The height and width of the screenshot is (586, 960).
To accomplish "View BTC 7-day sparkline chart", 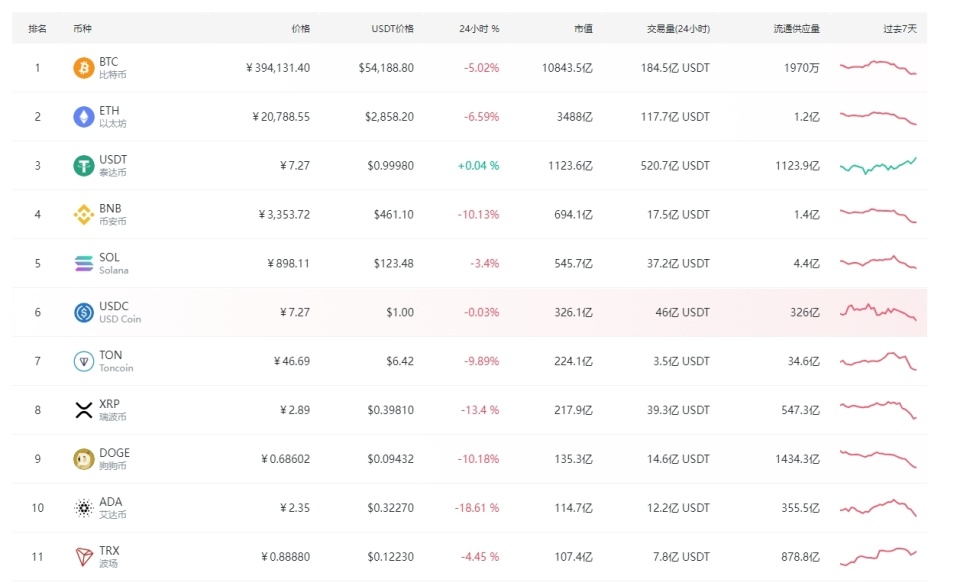I will pos(878,67).
